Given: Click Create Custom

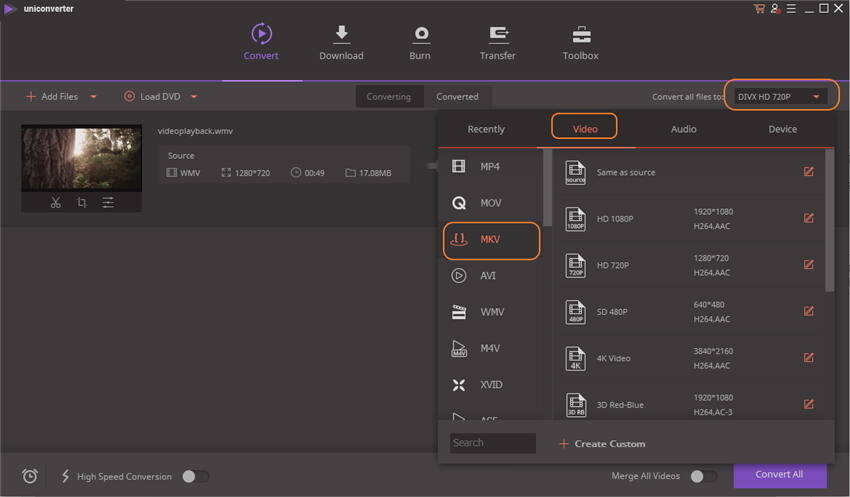Looking at the screenshot, I should [602, 444].
